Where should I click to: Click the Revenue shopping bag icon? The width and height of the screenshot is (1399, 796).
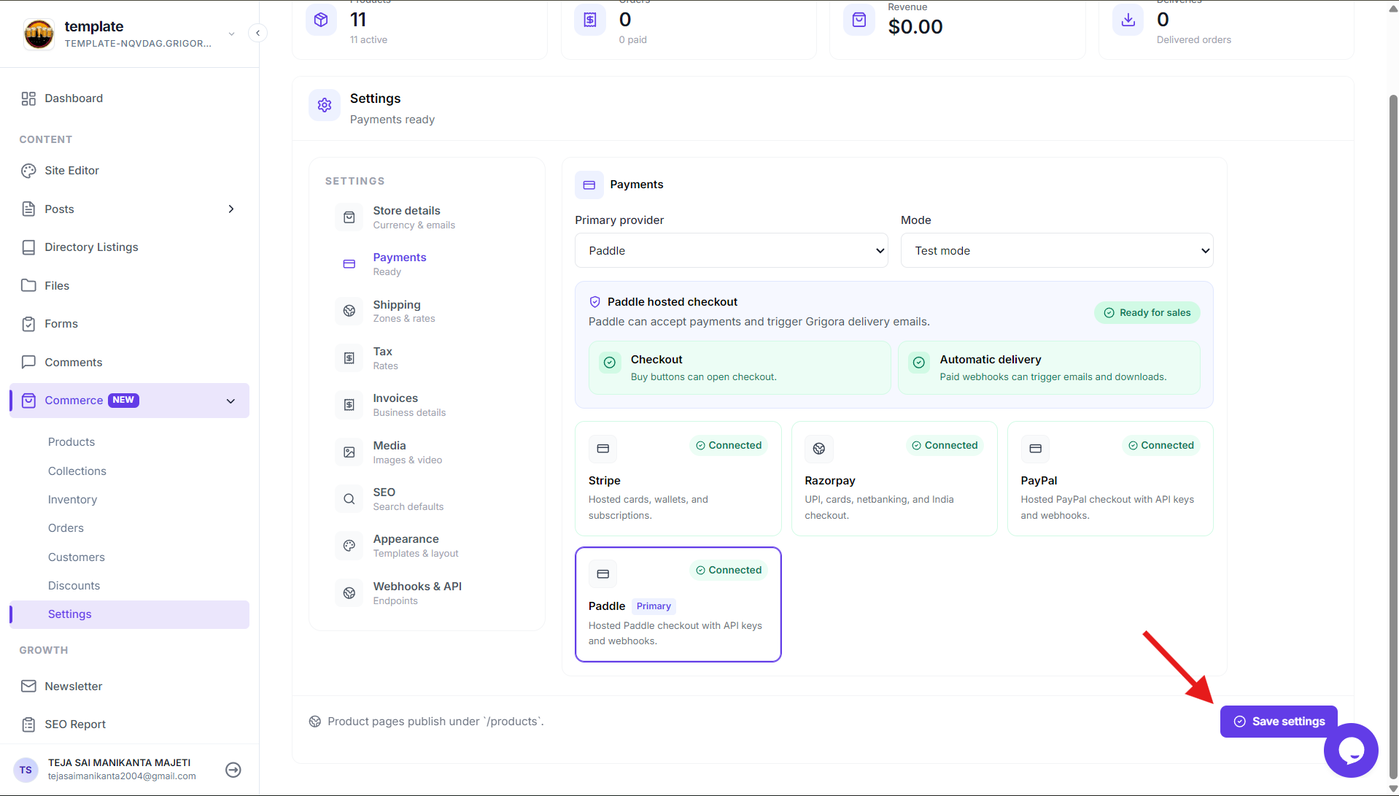pos(859,20)
